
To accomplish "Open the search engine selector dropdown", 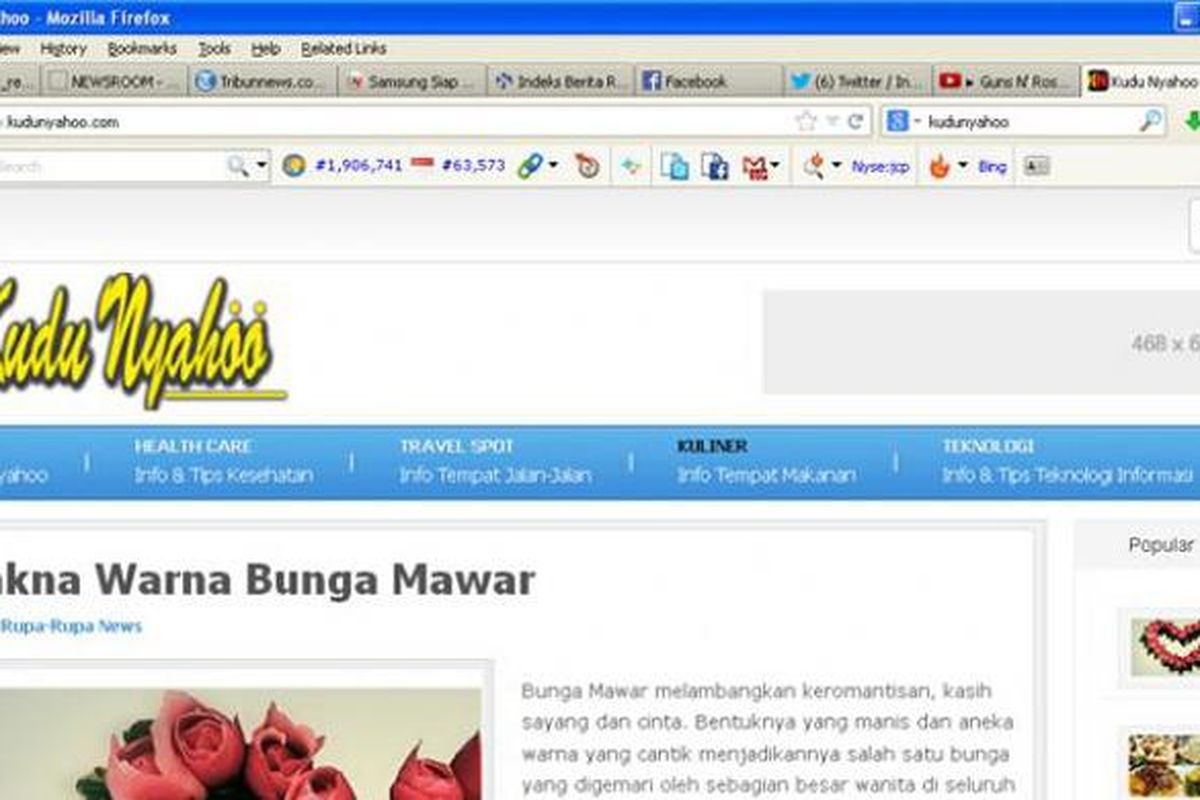I will coord(902,122).
